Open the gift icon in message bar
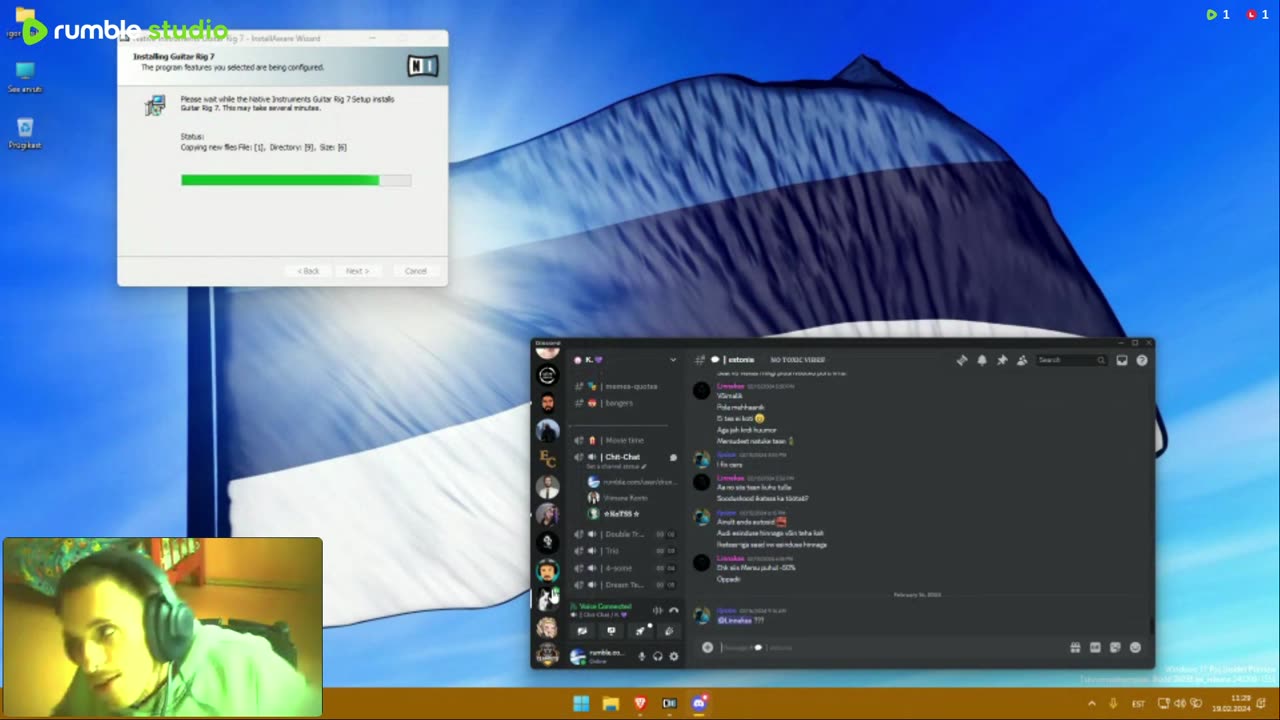Viewport: 1280px width, 720px height. [x=1075, y=647]
